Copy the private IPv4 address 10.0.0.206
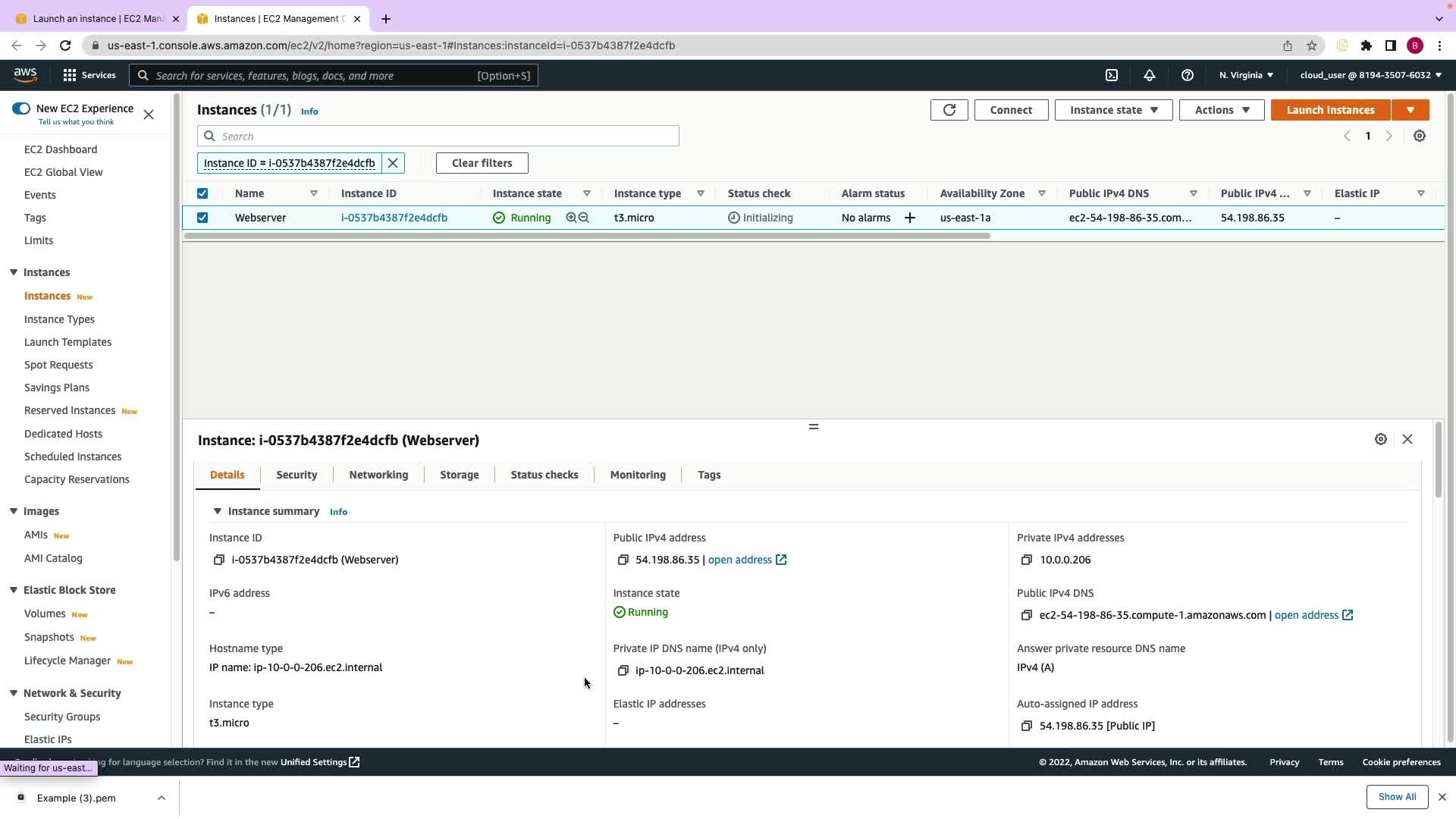The width and height of the screenshot is (1456, 819). (x=1027, y=560)
